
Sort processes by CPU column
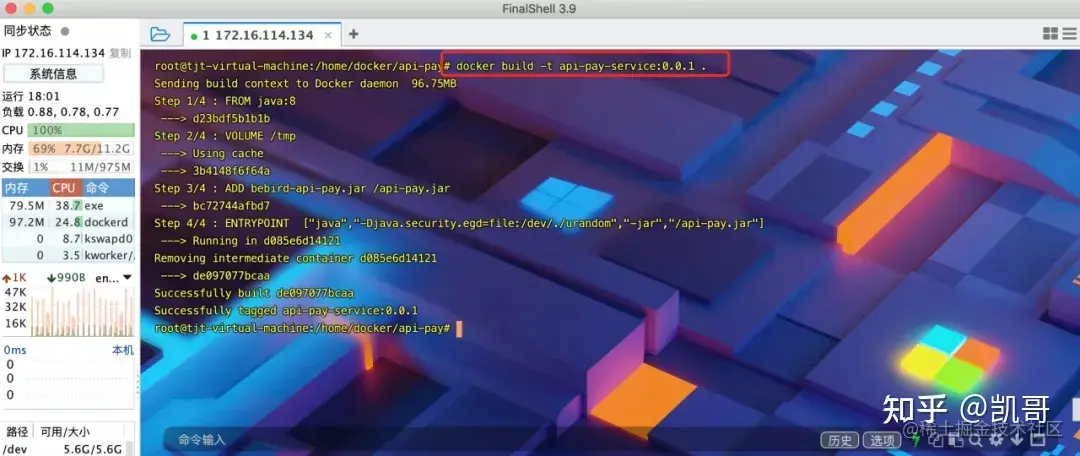pos(65,187)
